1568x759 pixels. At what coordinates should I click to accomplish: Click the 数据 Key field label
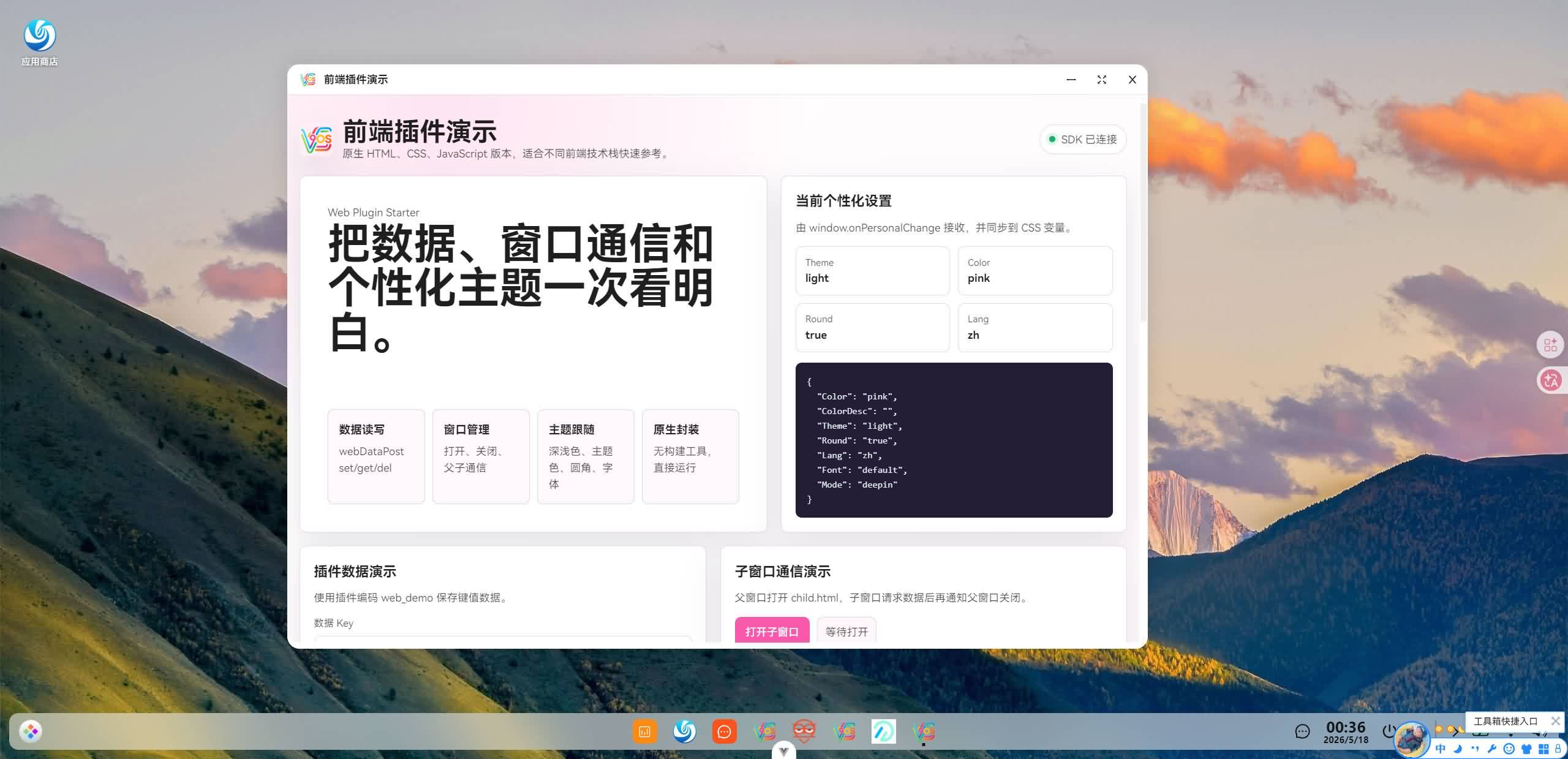334,623
